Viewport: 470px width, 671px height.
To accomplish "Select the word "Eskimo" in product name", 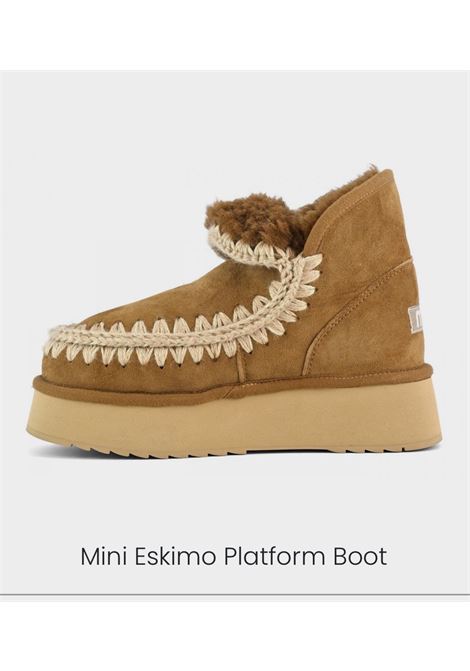I will click(178, 556).
